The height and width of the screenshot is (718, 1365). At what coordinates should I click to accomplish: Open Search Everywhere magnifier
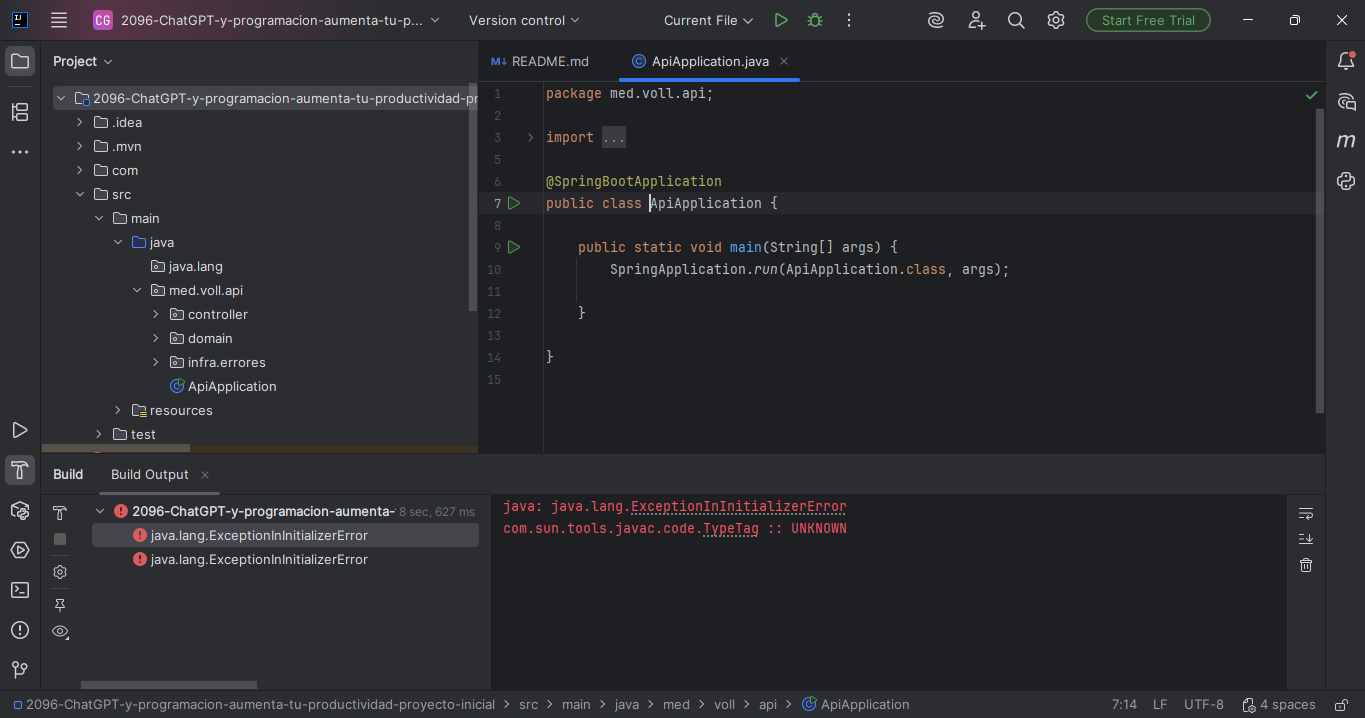tap(1016, 20)
